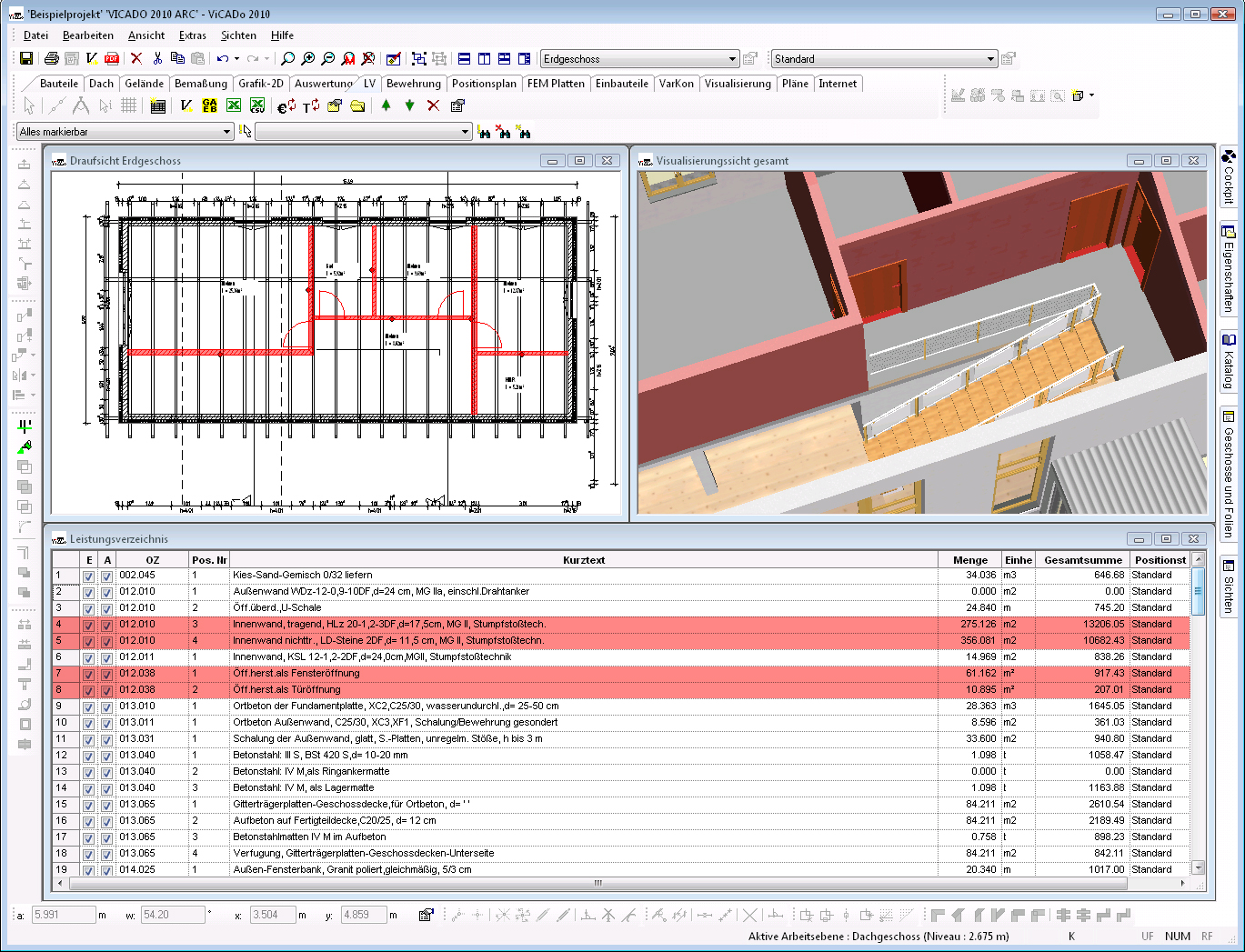
Task: Click the zoom out magnifier with minus
Action: [x=327, y=58]
